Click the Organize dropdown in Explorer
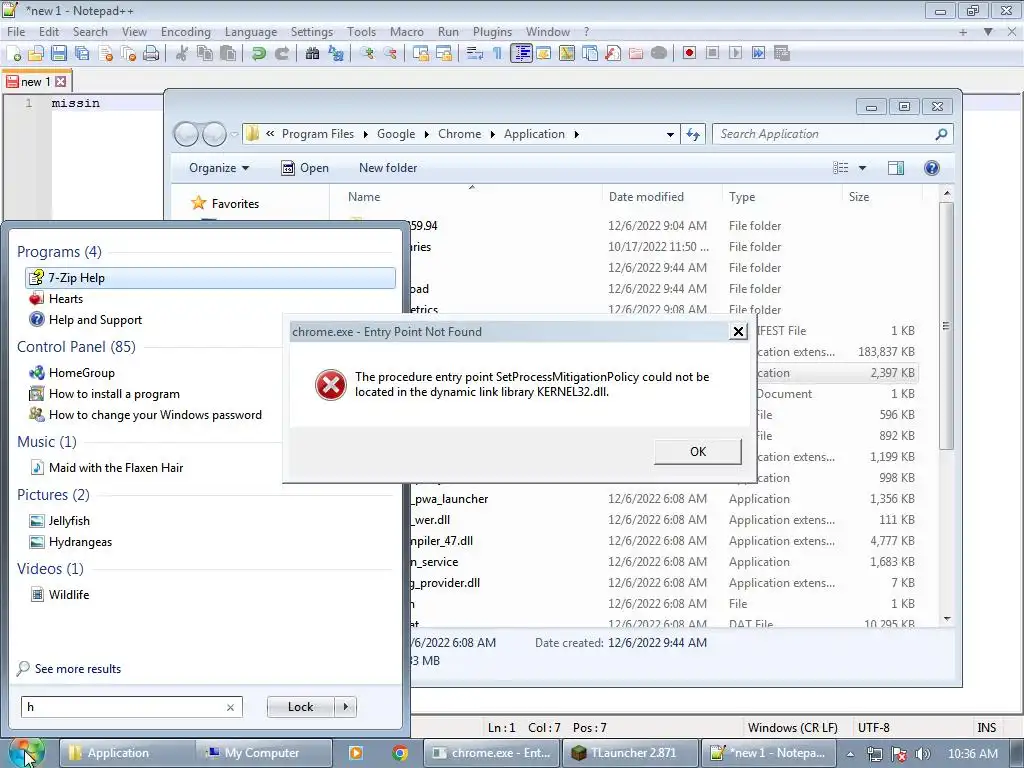The height and width of the screenshot is (768, 1024). point(219,168)
